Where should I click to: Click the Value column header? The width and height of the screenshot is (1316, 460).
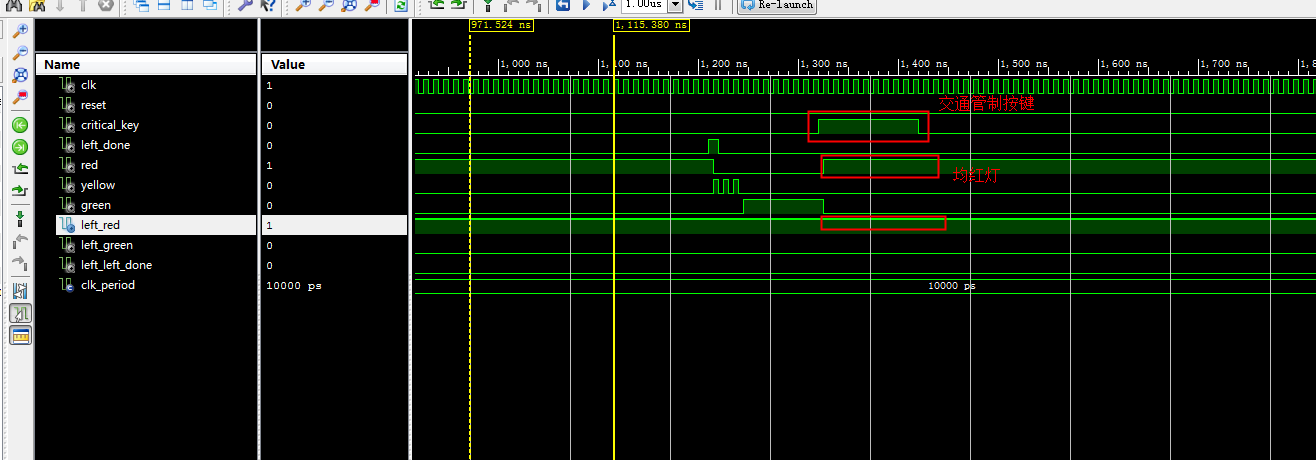click(334, 64)
